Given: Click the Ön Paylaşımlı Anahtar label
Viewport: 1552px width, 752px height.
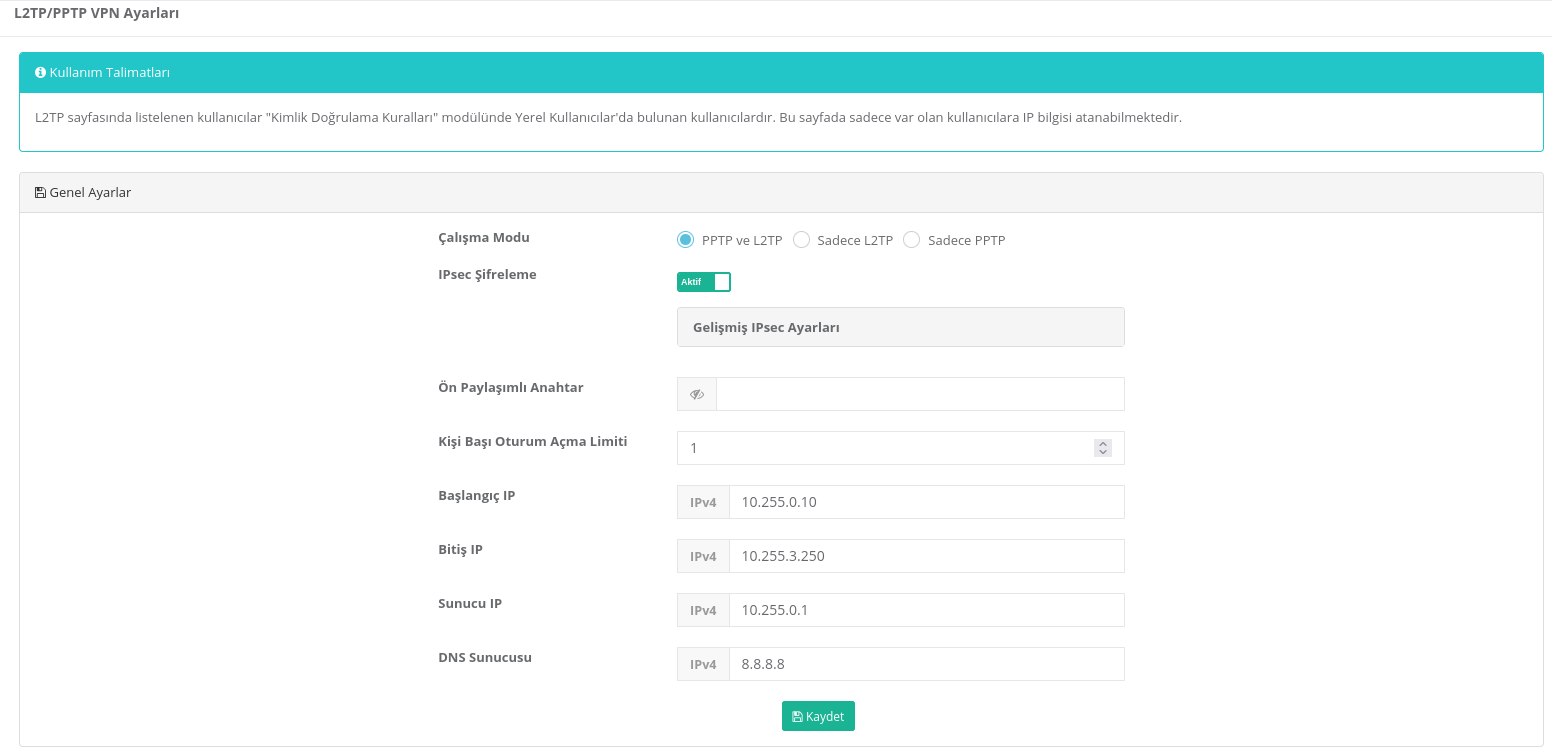Looking at the screenshot, I should pos(511,387).
